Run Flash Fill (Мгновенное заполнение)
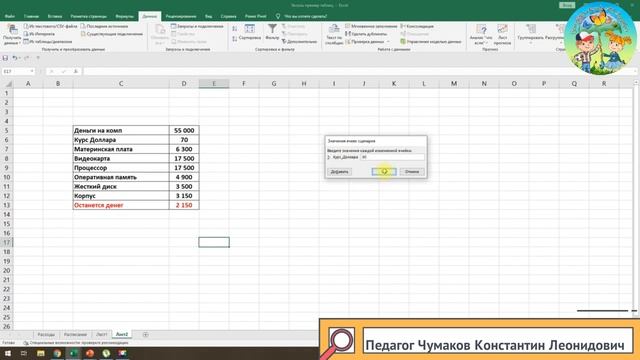Screen dimensions: 640x360 click(x=371, y=26)
